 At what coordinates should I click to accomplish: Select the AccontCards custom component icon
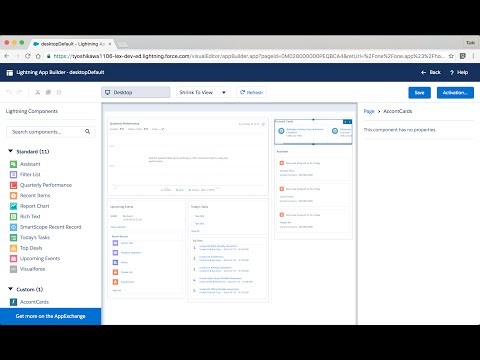[13, 302]
